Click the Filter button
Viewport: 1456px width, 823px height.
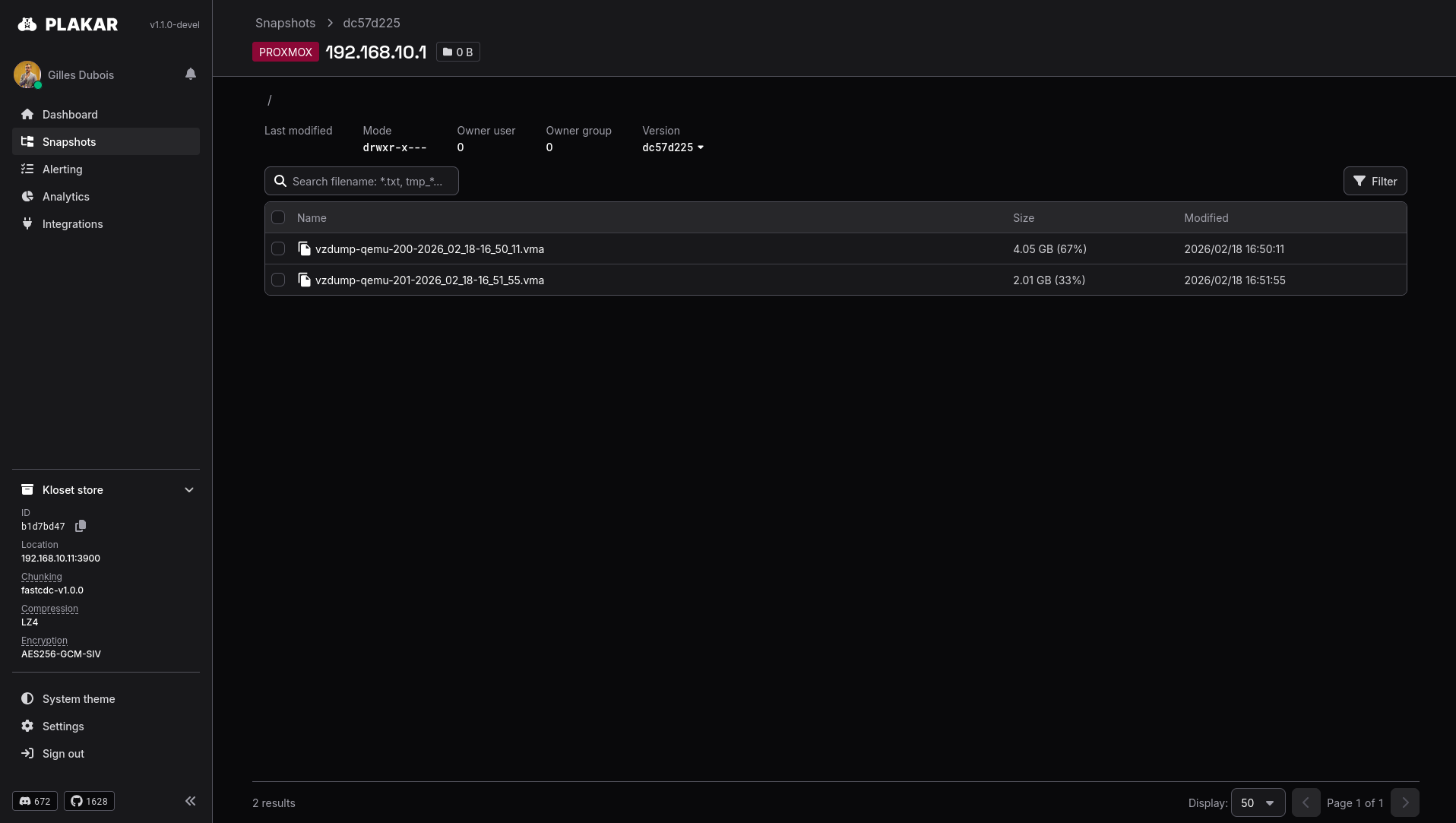pos(1375,181)
